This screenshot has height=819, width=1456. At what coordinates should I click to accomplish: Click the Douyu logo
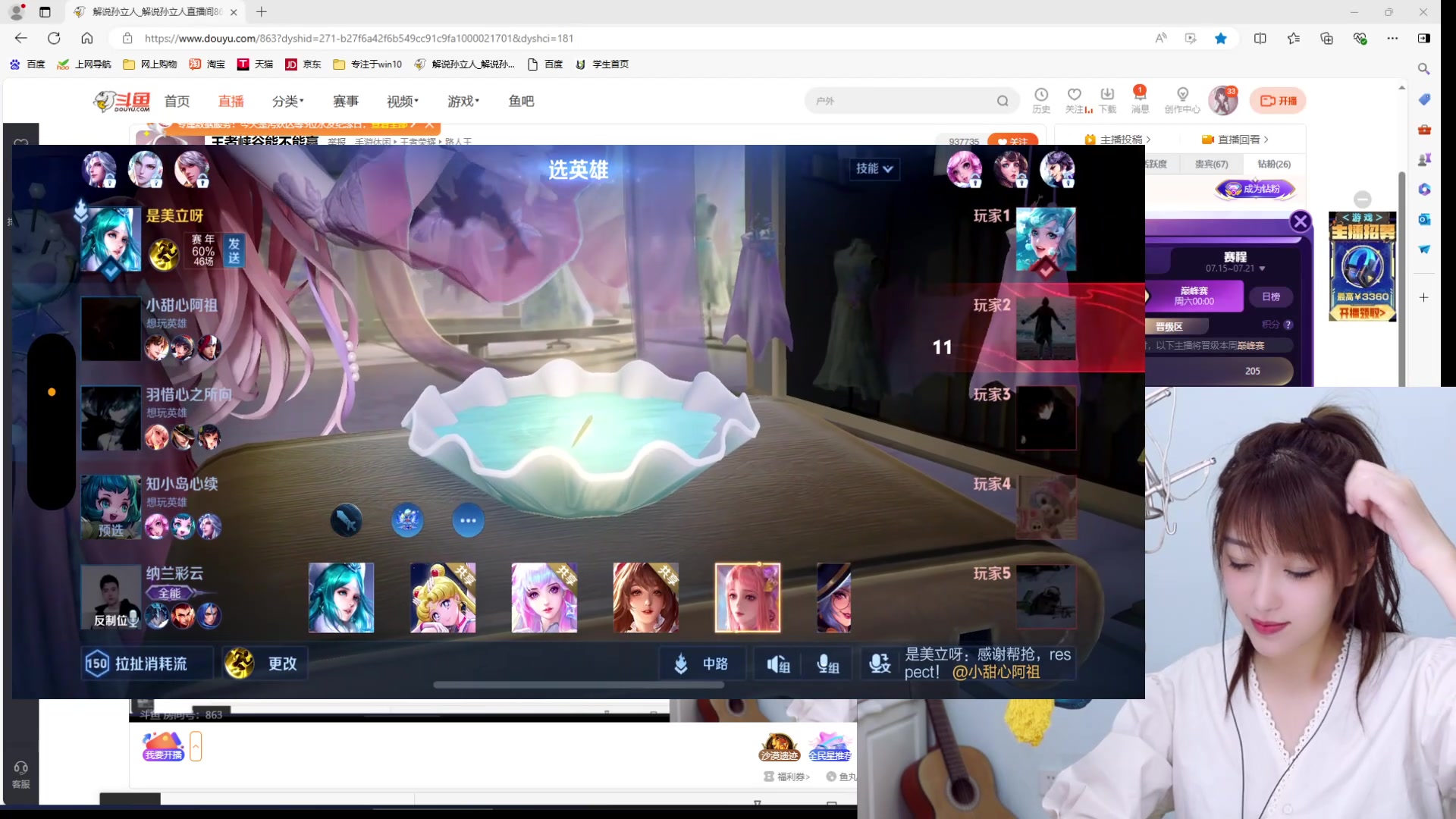pos(121,101)
